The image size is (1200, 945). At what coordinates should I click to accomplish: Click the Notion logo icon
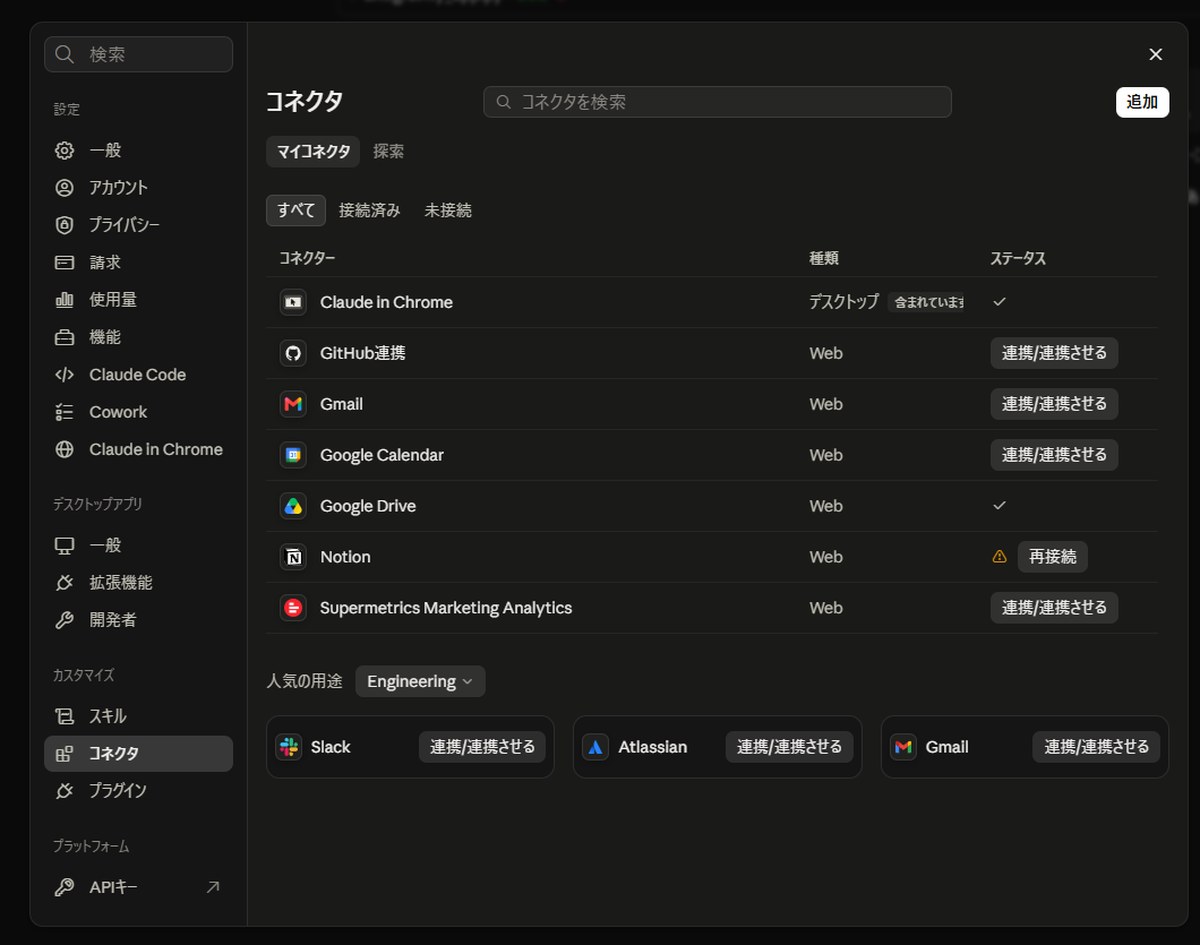click(293, 557)
